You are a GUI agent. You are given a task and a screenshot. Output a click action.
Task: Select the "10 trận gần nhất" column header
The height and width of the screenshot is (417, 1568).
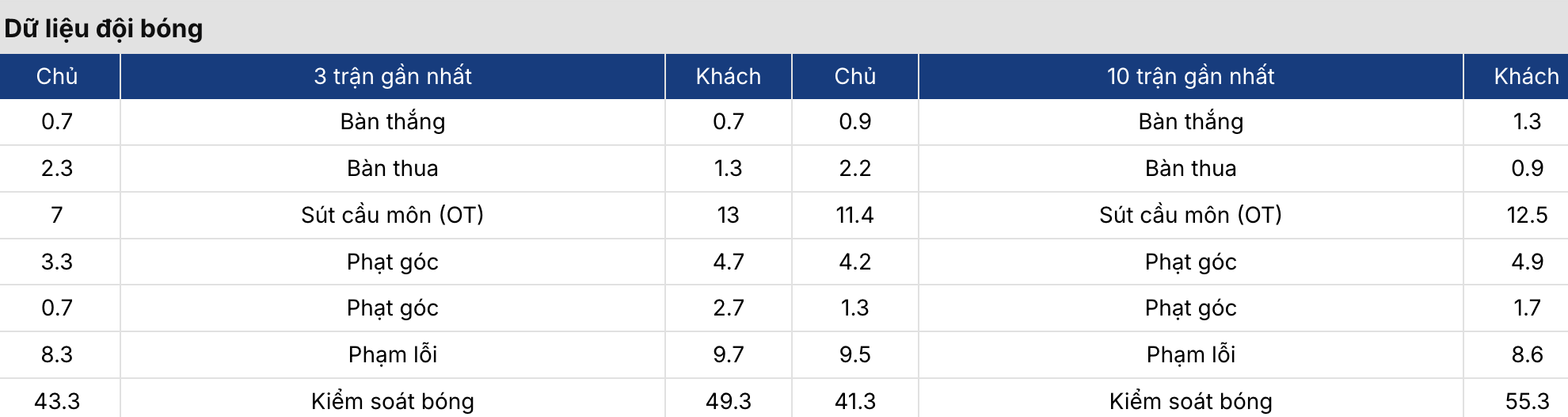(x=1190, y=76)
